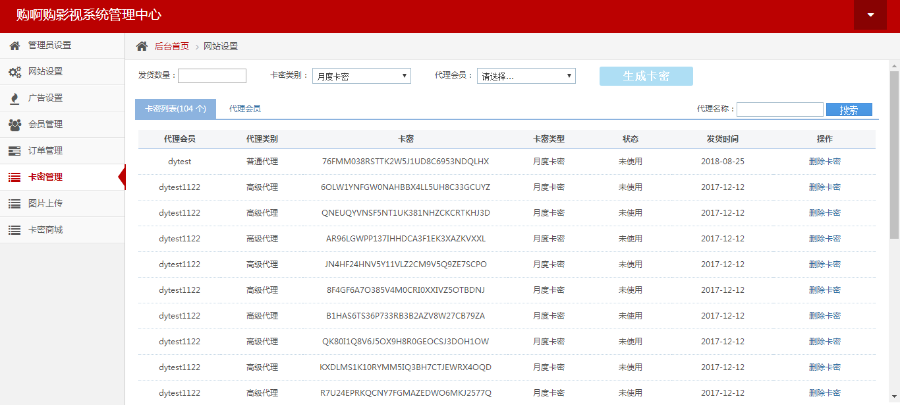Click the scrollbar up arrow
This screenshot has width=900, height=405.
894,64
